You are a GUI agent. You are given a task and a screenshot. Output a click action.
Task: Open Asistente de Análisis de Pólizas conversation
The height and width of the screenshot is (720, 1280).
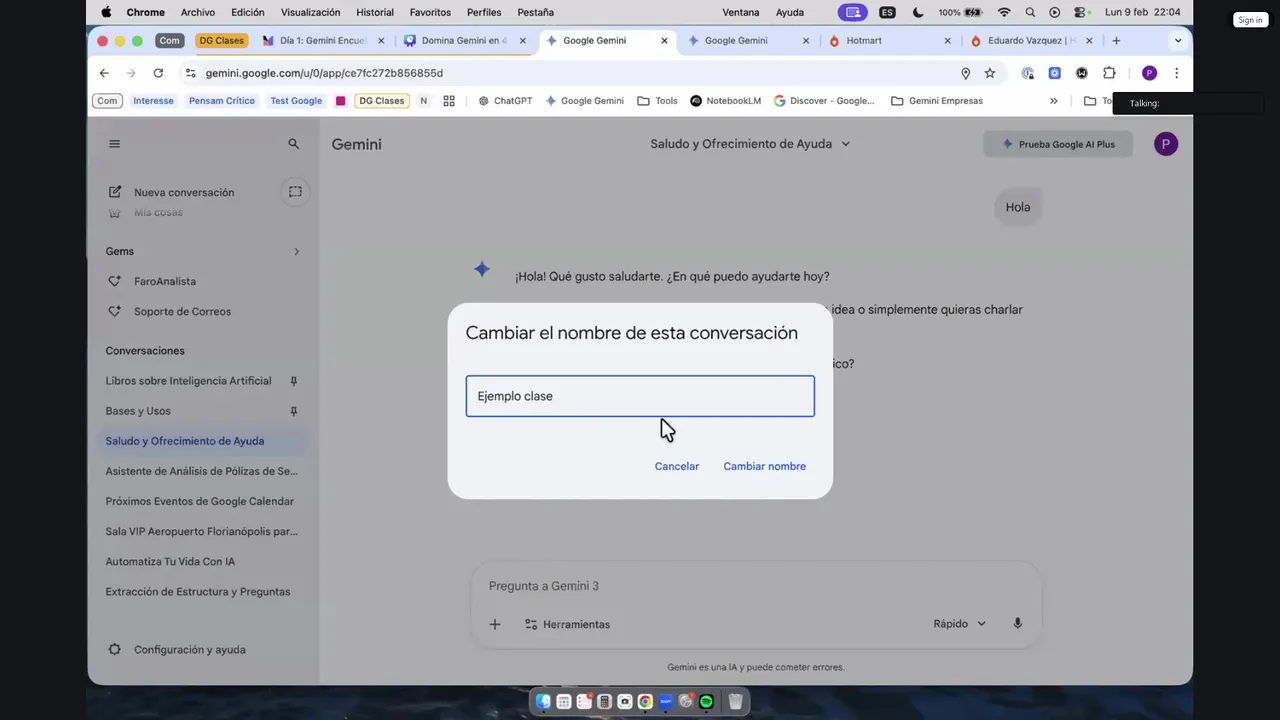coord(201,471)
